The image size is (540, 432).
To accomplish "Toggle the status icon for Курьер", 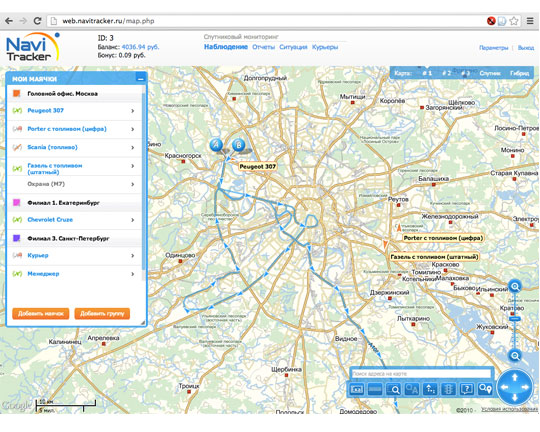I will (17, 255).
